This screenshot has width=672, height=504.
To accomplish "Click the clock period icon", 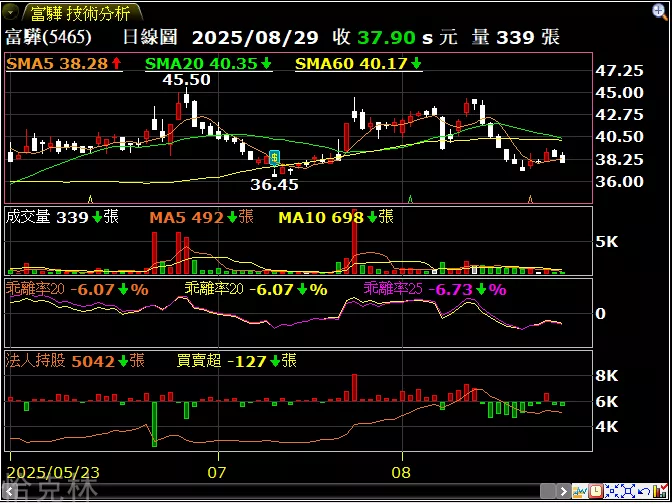I will tap(595, 491).
